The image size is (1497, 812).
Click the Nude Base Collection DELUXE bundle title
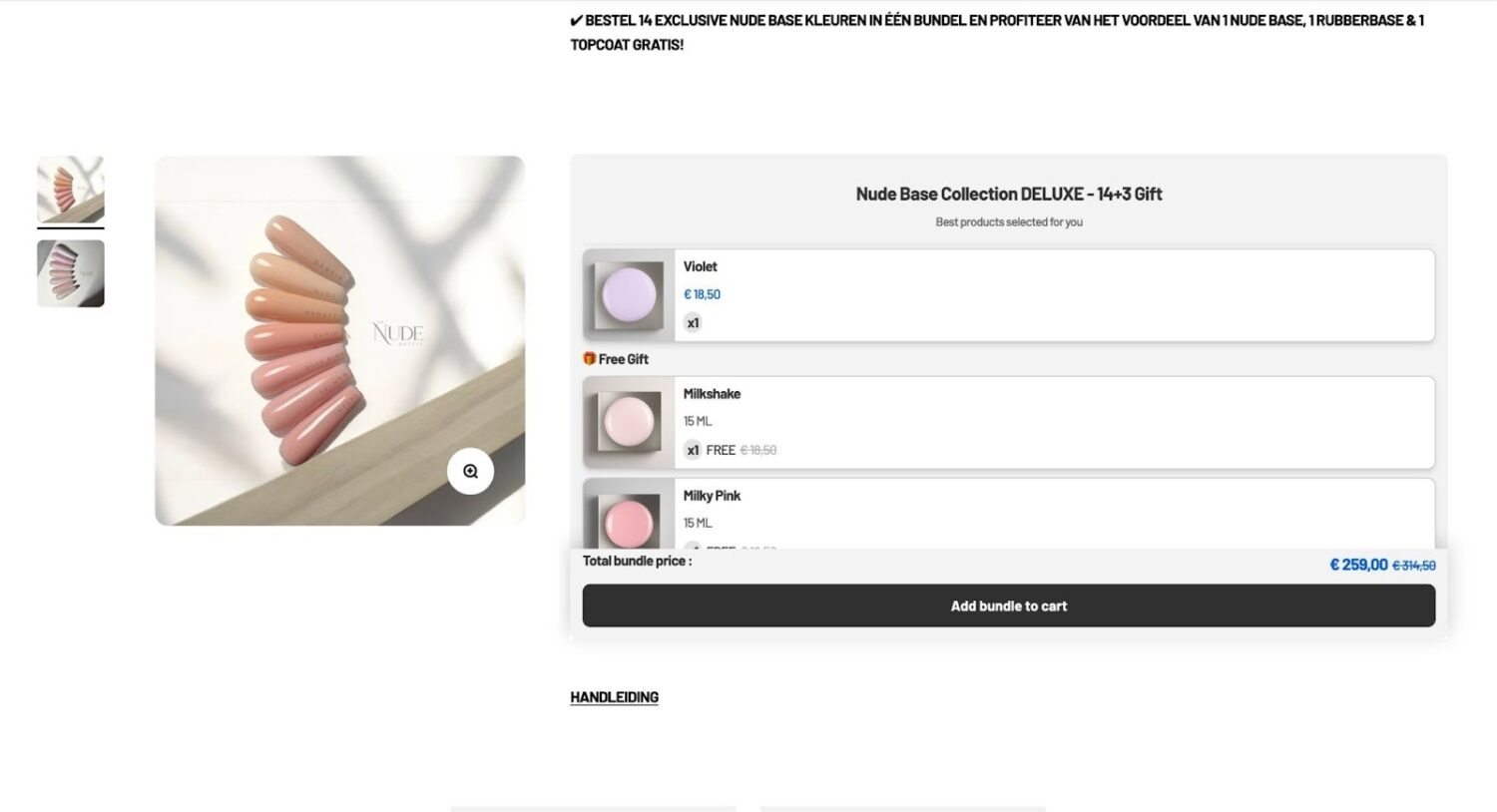coord(1008,195)
